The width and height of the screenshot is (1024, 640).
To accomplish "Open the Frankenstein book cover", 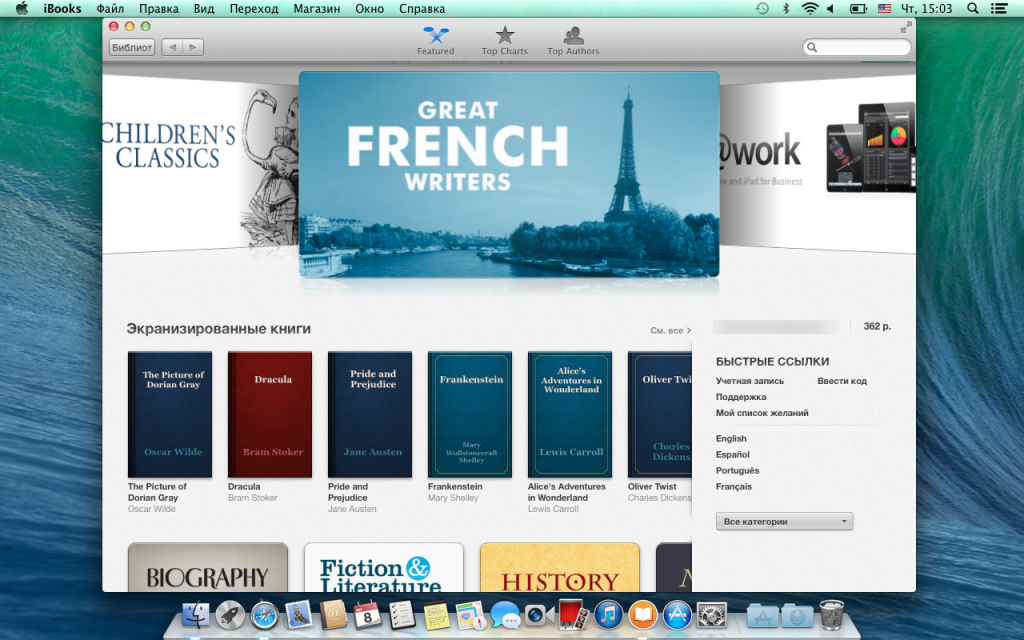I will [470, 415].
